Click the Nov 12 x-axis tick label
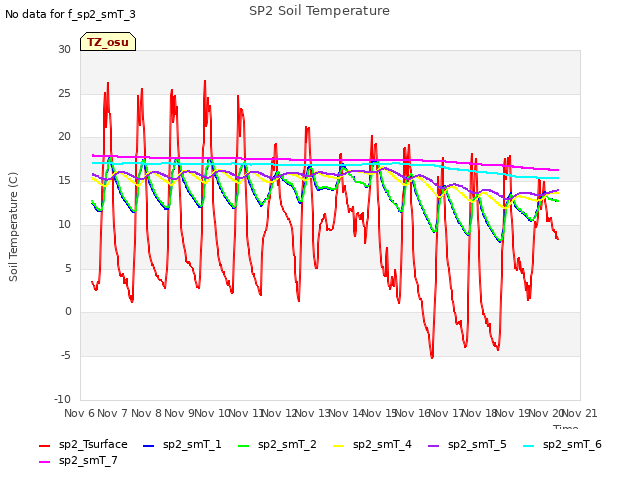 pyautogui.click(x=279, y=413)
